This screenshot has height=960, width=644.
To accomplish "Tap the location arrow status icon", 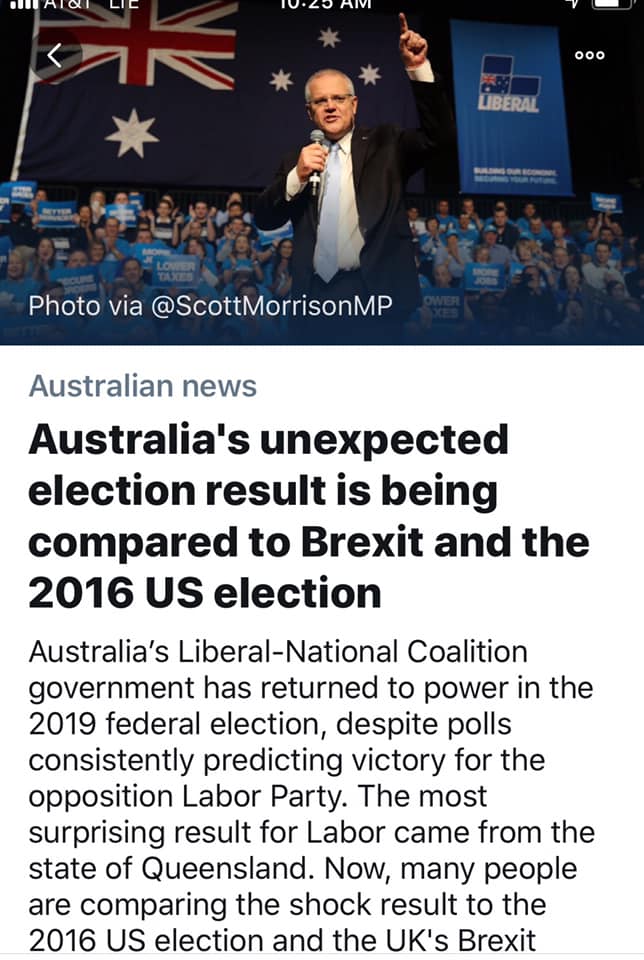I will pos(573,3).
